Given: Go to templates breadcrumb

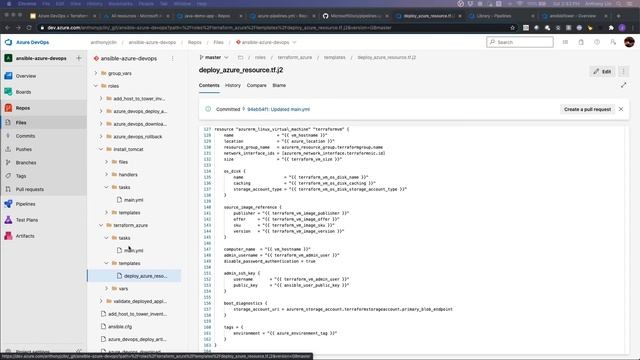Looking at the screenshot, I should 335,58.
